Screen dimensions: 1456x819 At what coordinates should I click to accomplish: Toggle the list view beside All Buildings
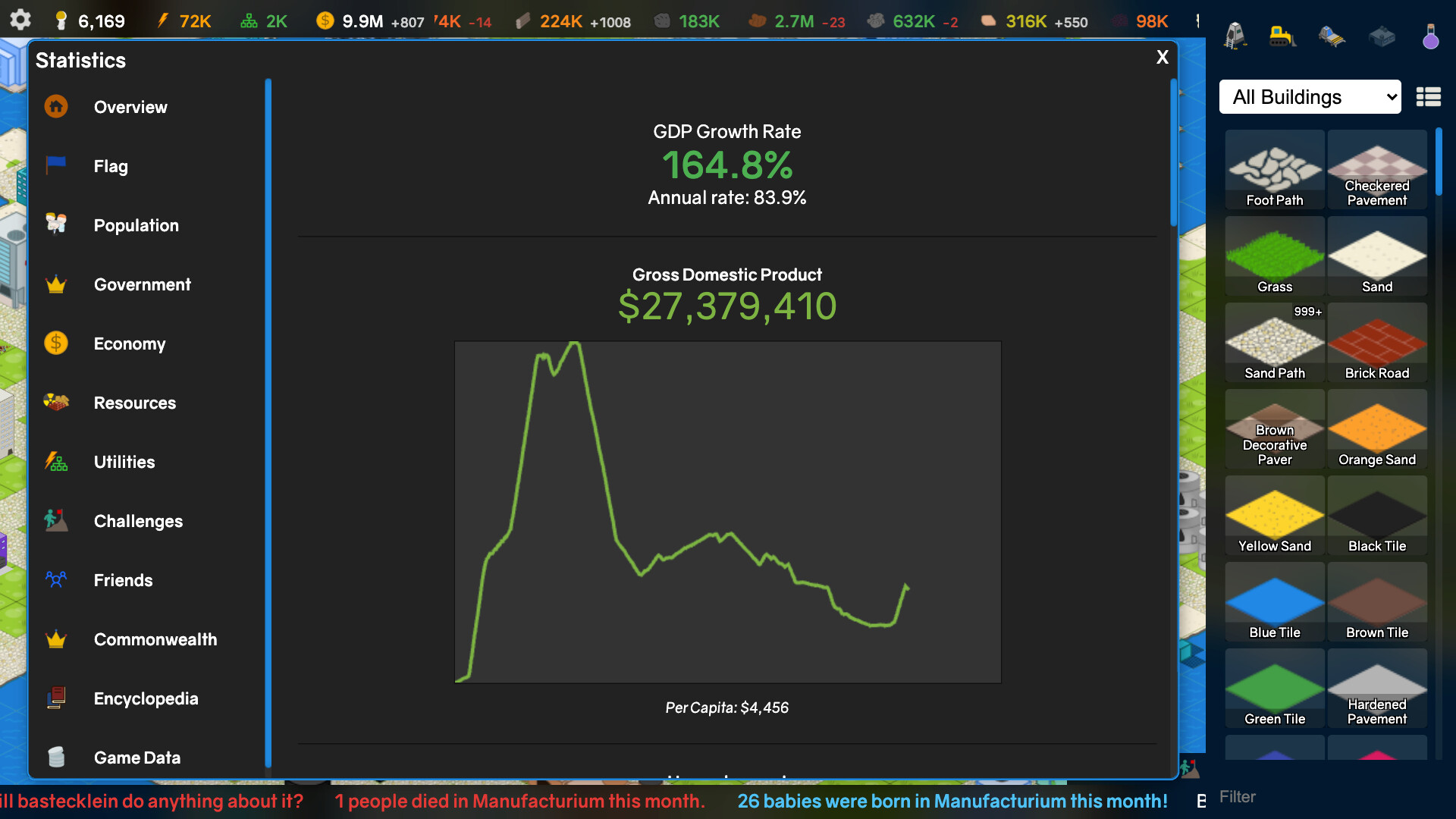point(1429,97)
